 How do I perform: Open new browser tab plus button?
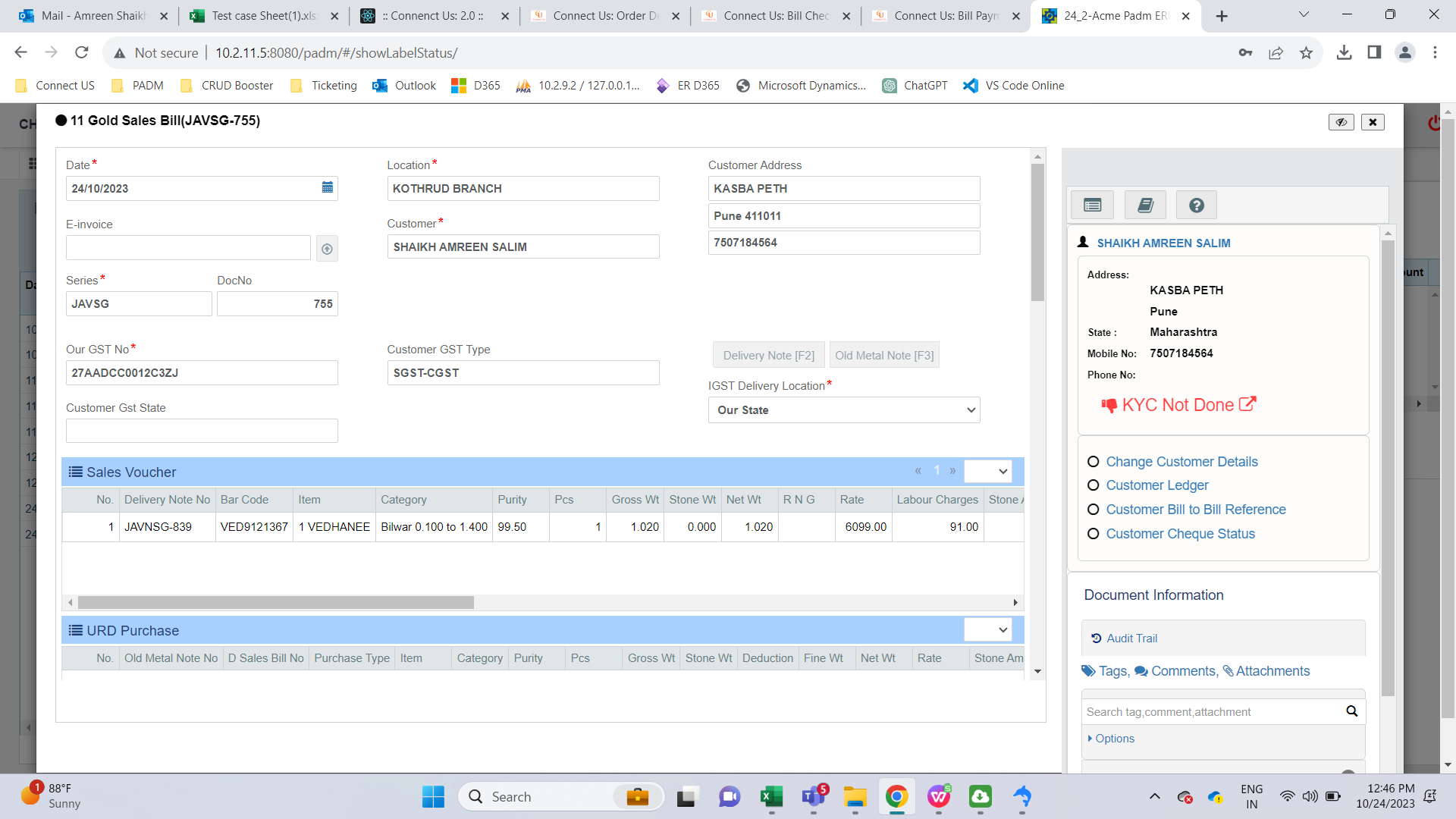pyautogui.click(x=1222, y=16)
